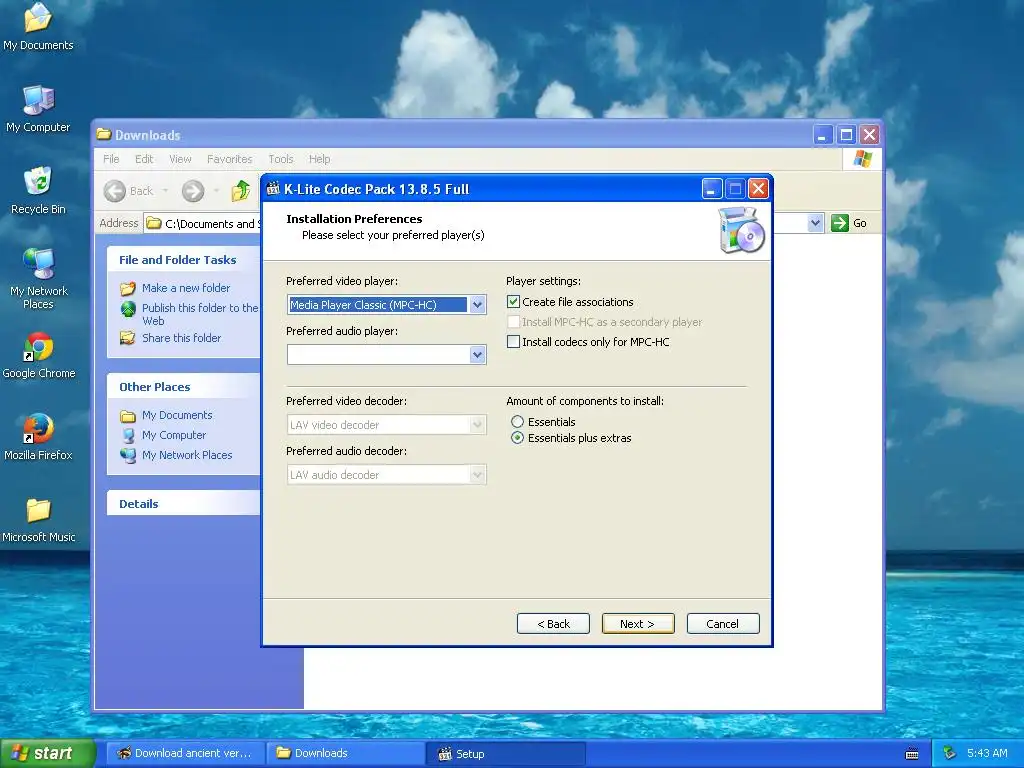1024x768 pixels.
Task: Click the Windows flag logo in Downloads window
Action: 862,159
